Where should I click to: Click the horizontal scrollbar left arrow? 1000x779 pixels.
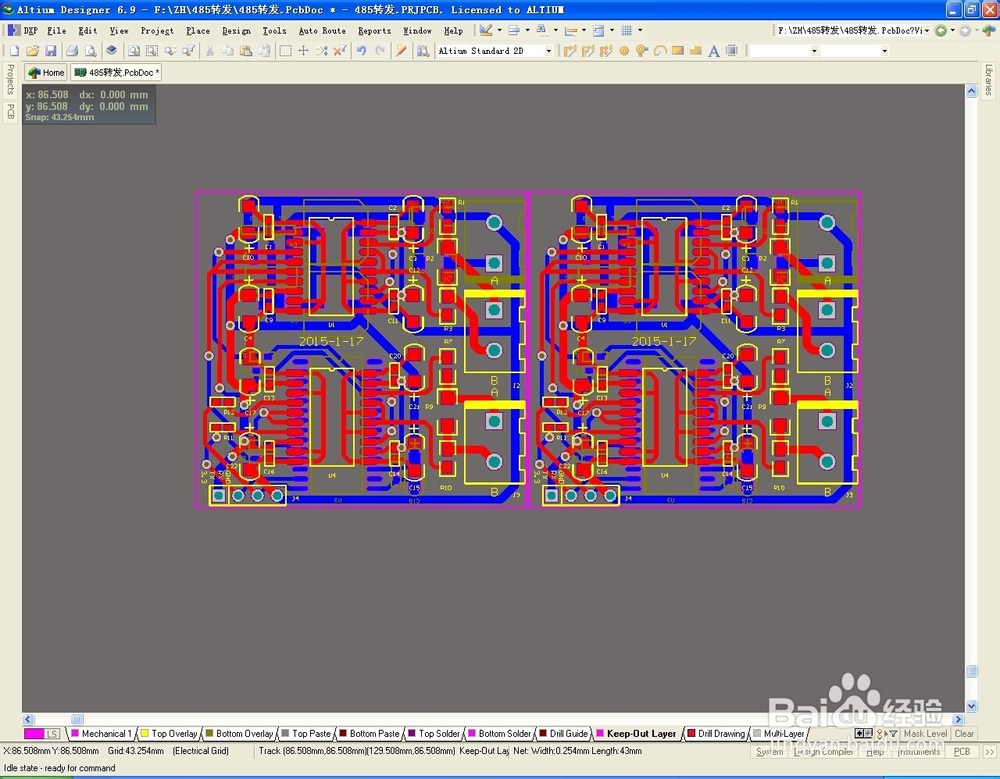click(x=28, y=719)
